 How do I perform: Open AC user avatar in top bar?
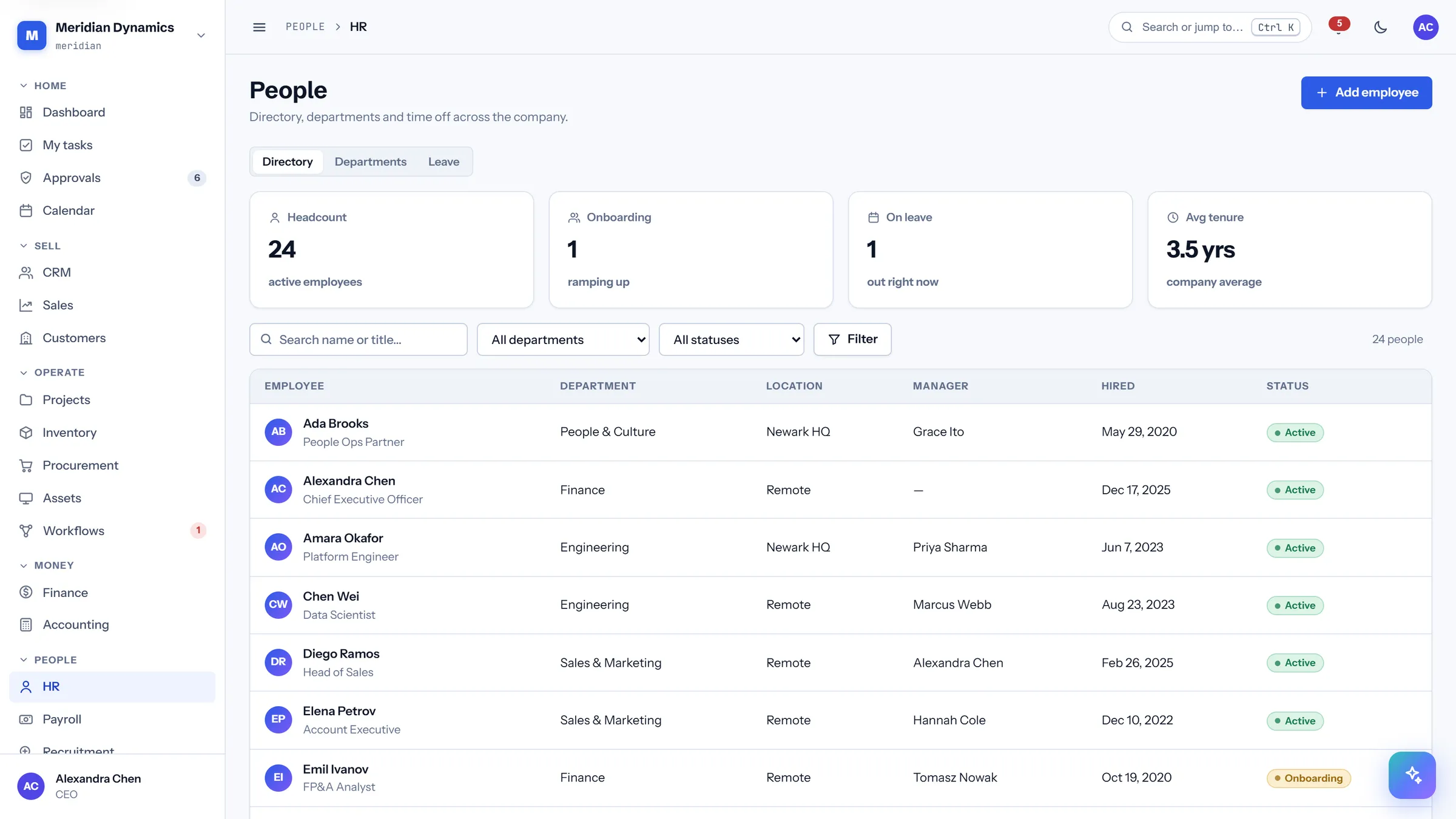(1426, 27)
